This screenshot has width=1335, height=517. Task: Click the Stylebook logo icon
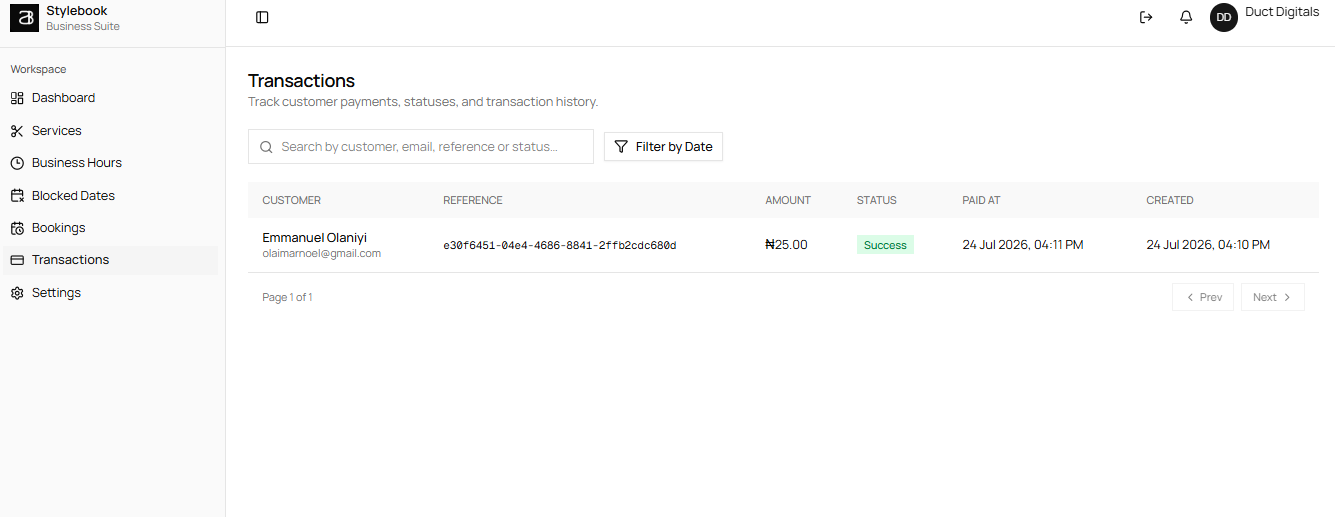point(24,17)
